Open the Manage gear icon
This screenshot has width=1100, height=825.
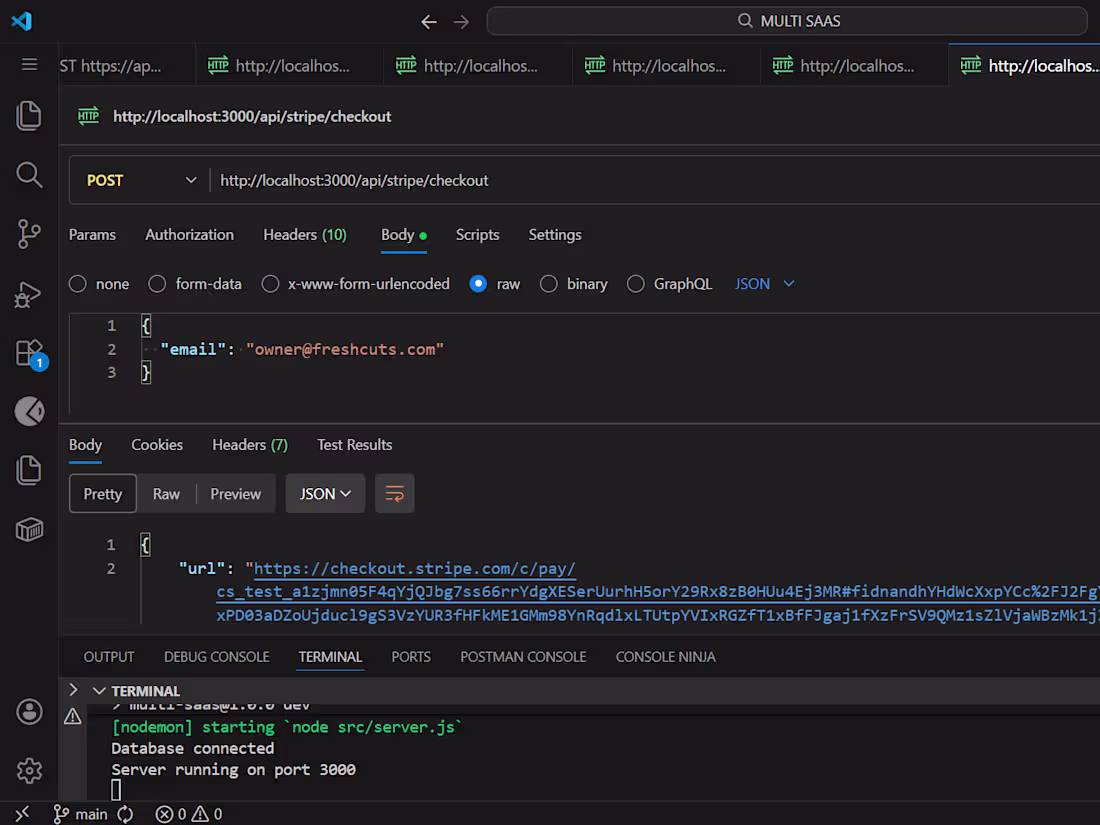pyautogui.click(x=29, y=771)
